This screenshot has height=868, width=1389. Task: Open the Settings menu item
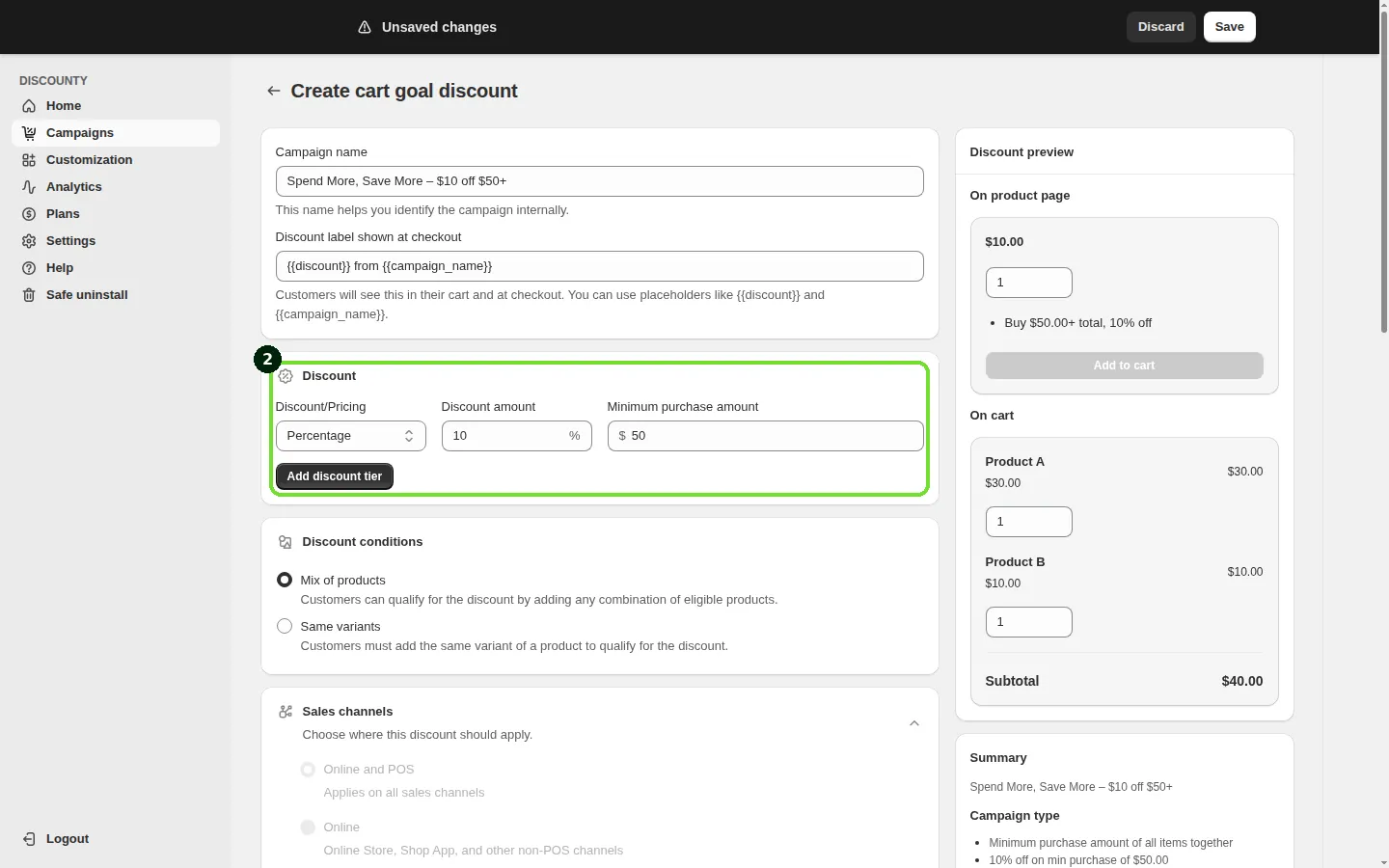[116, 241]
